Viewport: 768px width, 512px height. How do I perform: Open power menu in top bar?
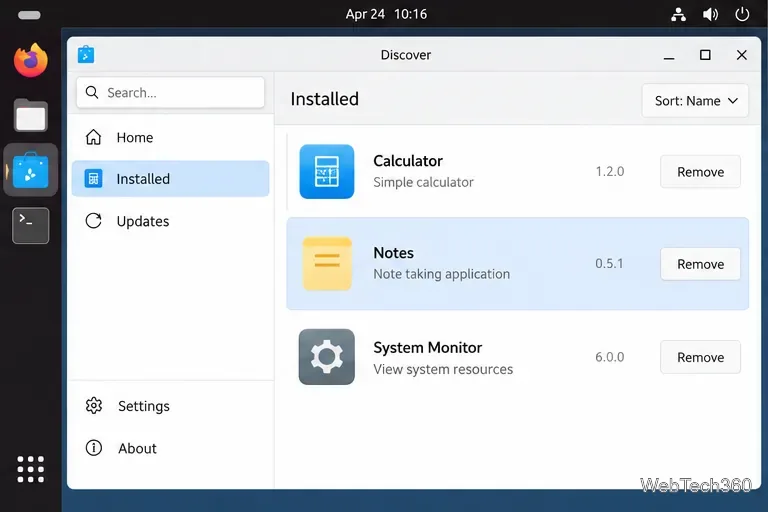[742, 14]
